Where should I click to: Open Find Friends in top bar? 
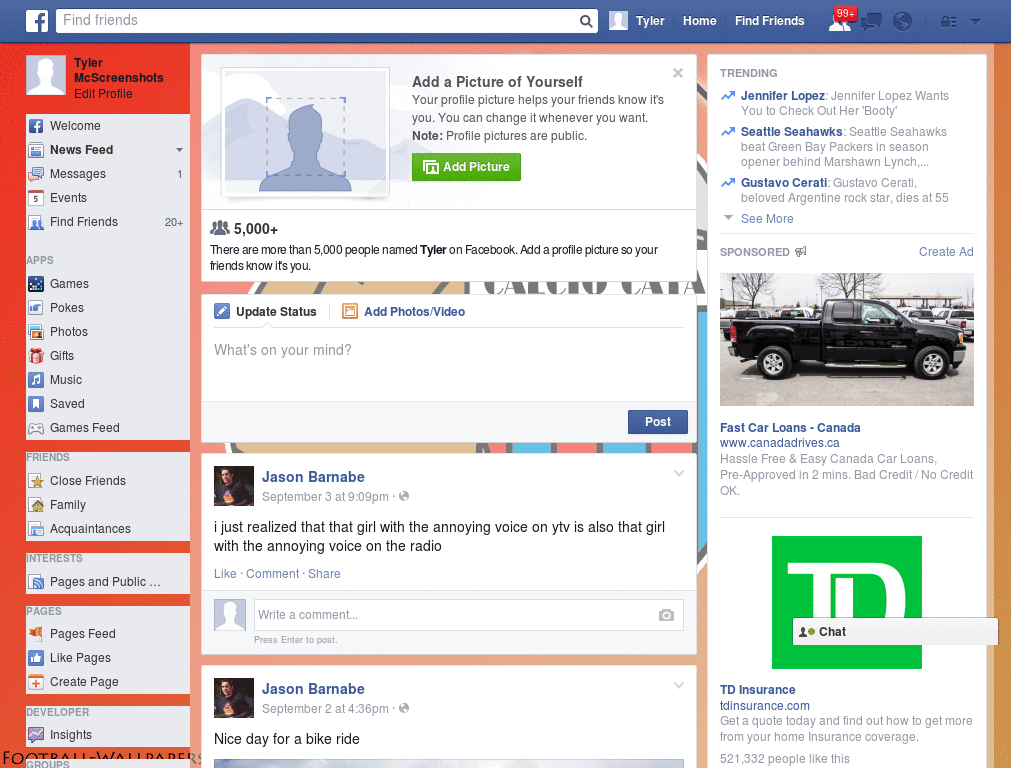pyautogui.click(x=769, y=21)
